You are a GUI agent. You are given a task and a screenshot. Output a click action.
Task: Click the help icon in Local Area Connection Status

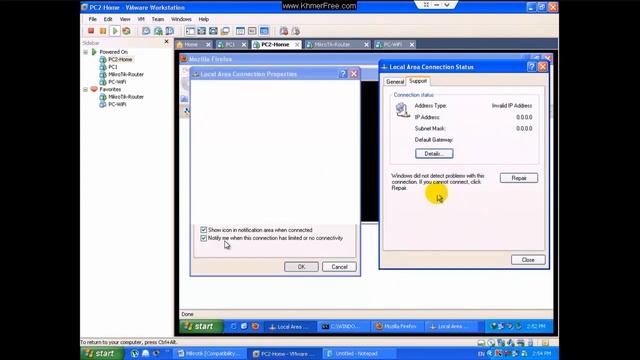click(531, 67)
